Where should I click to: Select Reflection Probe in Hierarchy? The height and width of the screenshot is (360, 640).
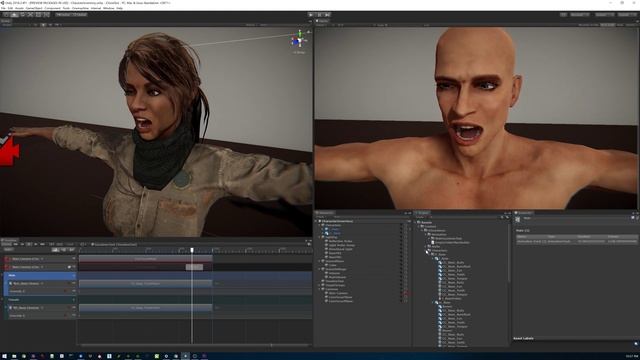click(340, 241)
